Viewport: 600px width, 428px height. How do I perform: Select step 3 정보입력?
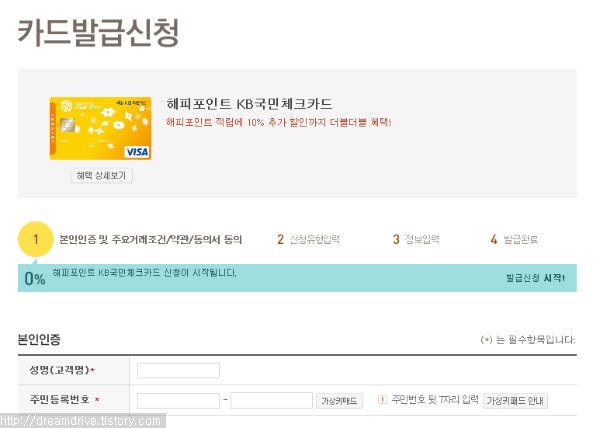[416, 239]
